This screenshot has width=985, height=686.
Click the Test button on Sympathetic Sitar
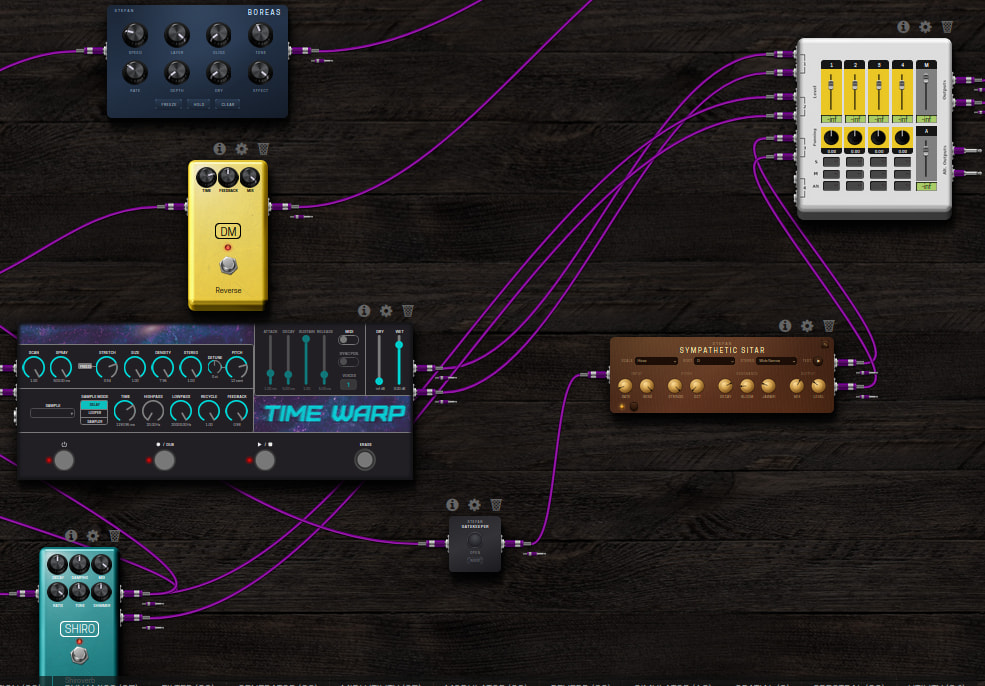[x=818, y=361]
